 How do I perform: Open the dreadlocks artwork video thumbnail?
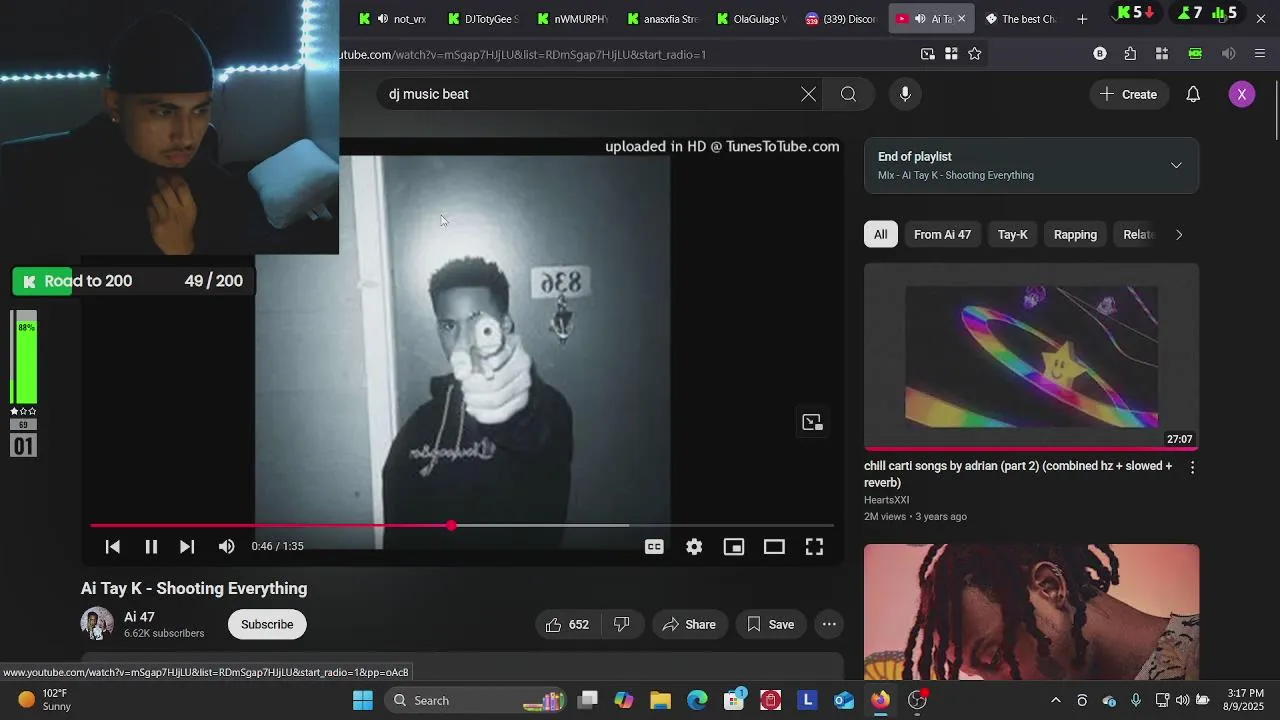1031,612
